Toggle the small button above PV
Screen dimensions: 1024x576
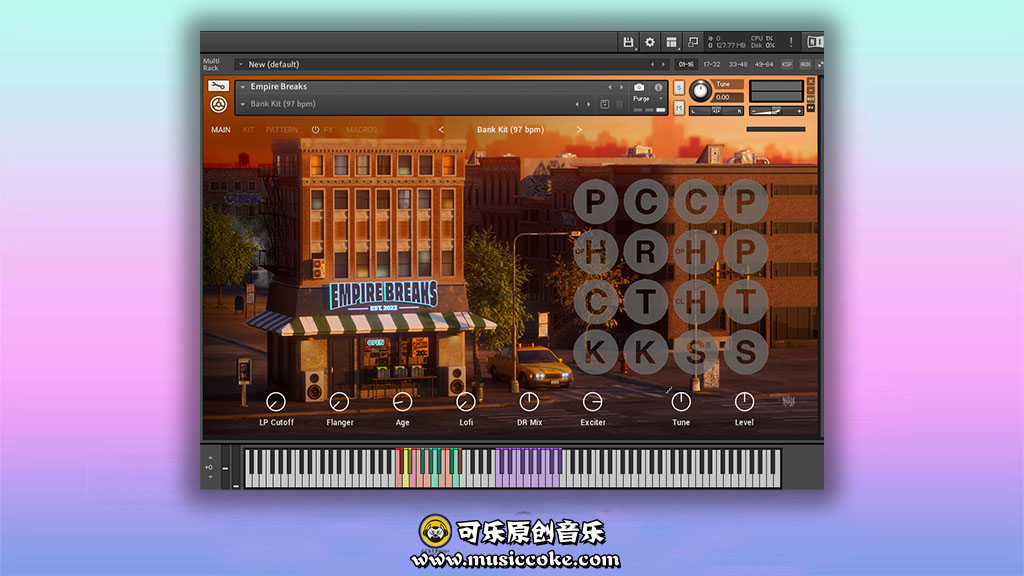point(810,99)
